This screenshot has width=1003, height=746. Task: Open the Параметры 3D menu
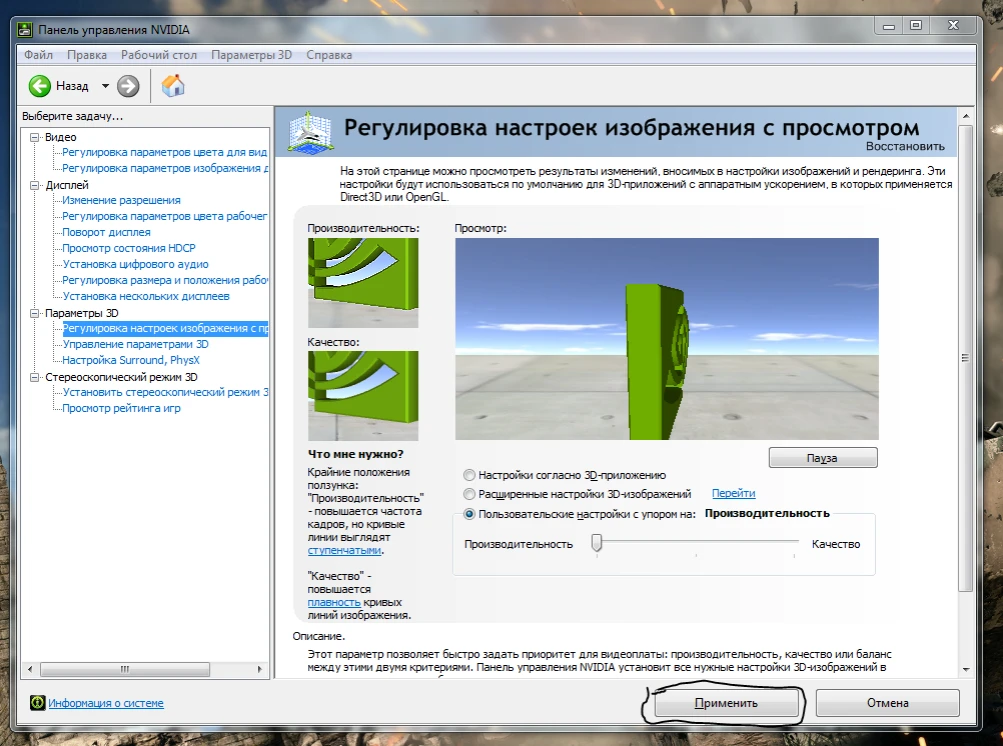pos(252,55)
